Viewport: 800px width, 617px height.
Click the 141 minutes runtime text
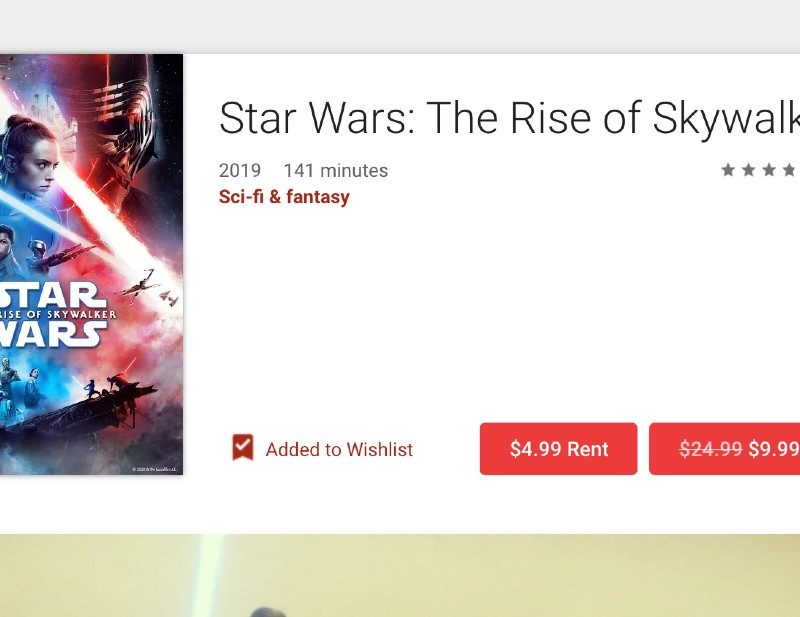(335, 171)
